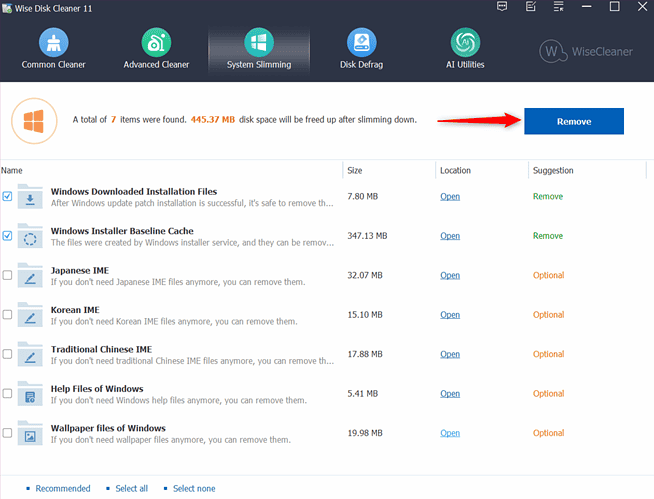Click the Select all link

coord(131,488)
